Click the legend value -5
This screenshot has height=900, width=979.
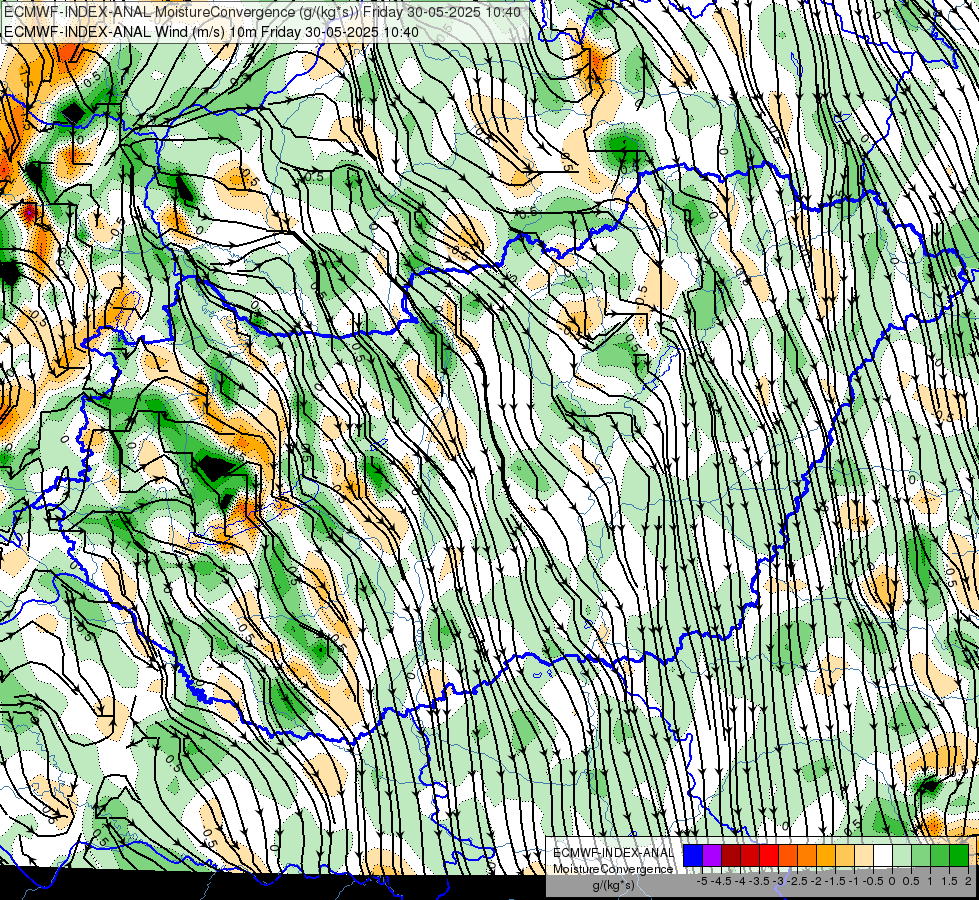coord(702,881)
